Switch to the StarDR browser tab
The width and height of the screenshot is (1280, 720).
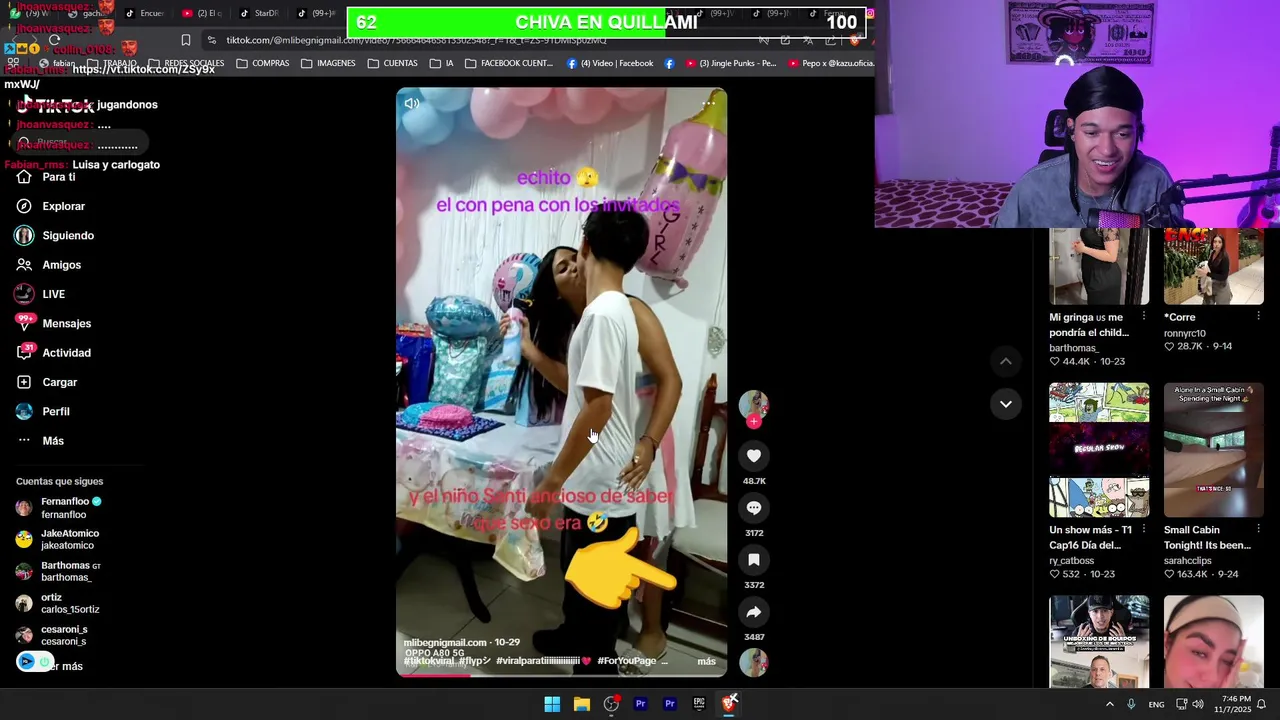tap(260, 14)
